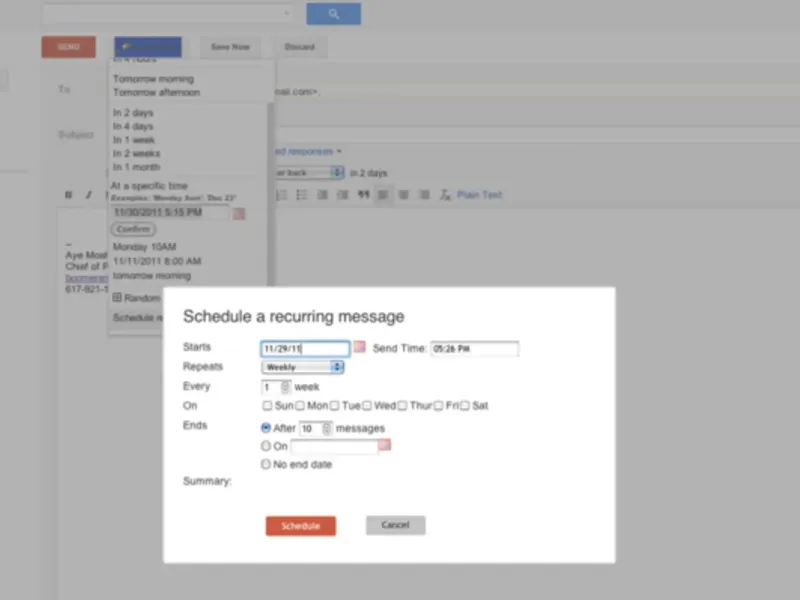
Task: Check the Tue day checkbox
Action: click(334, 406)
